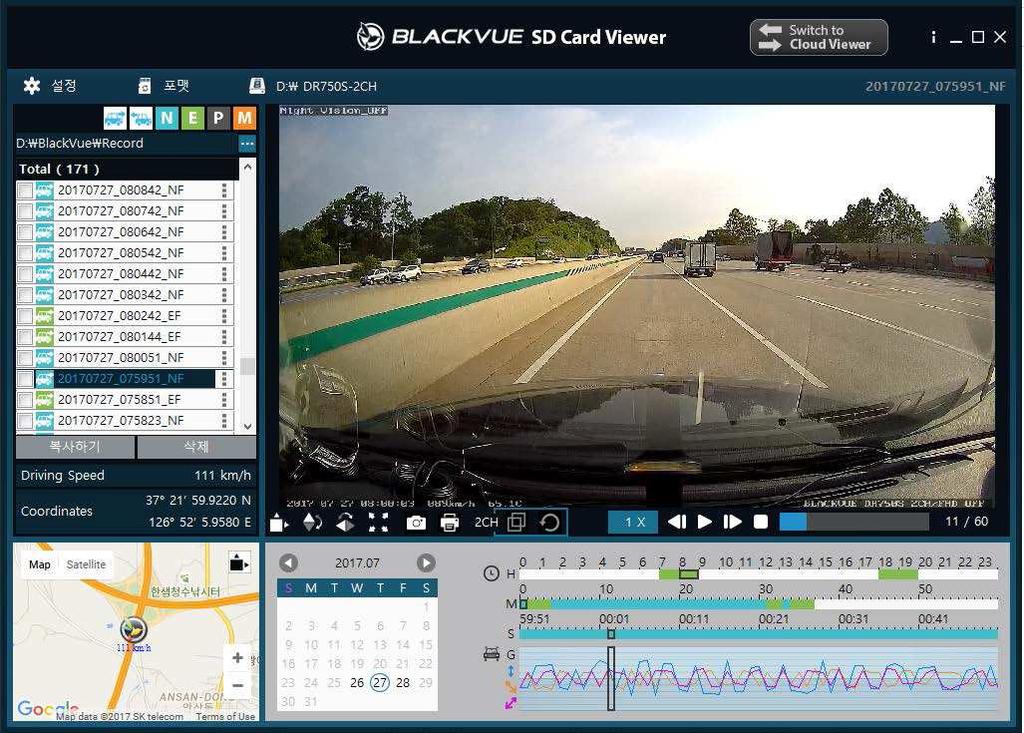Pop out the map window
Viewport: 1024px width, 733px height.
click(x=238, y=563)
